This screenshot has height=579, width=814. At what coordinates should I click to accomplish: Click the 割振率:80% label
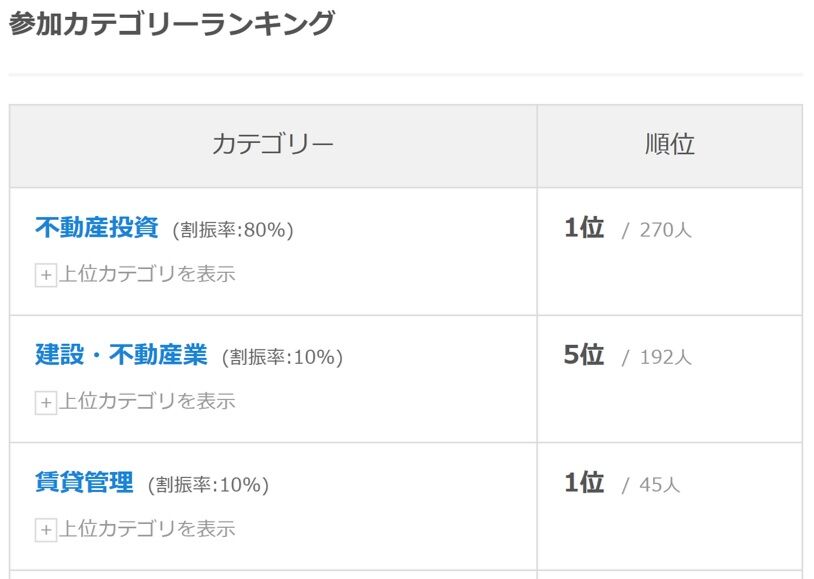tap(233, 230)
